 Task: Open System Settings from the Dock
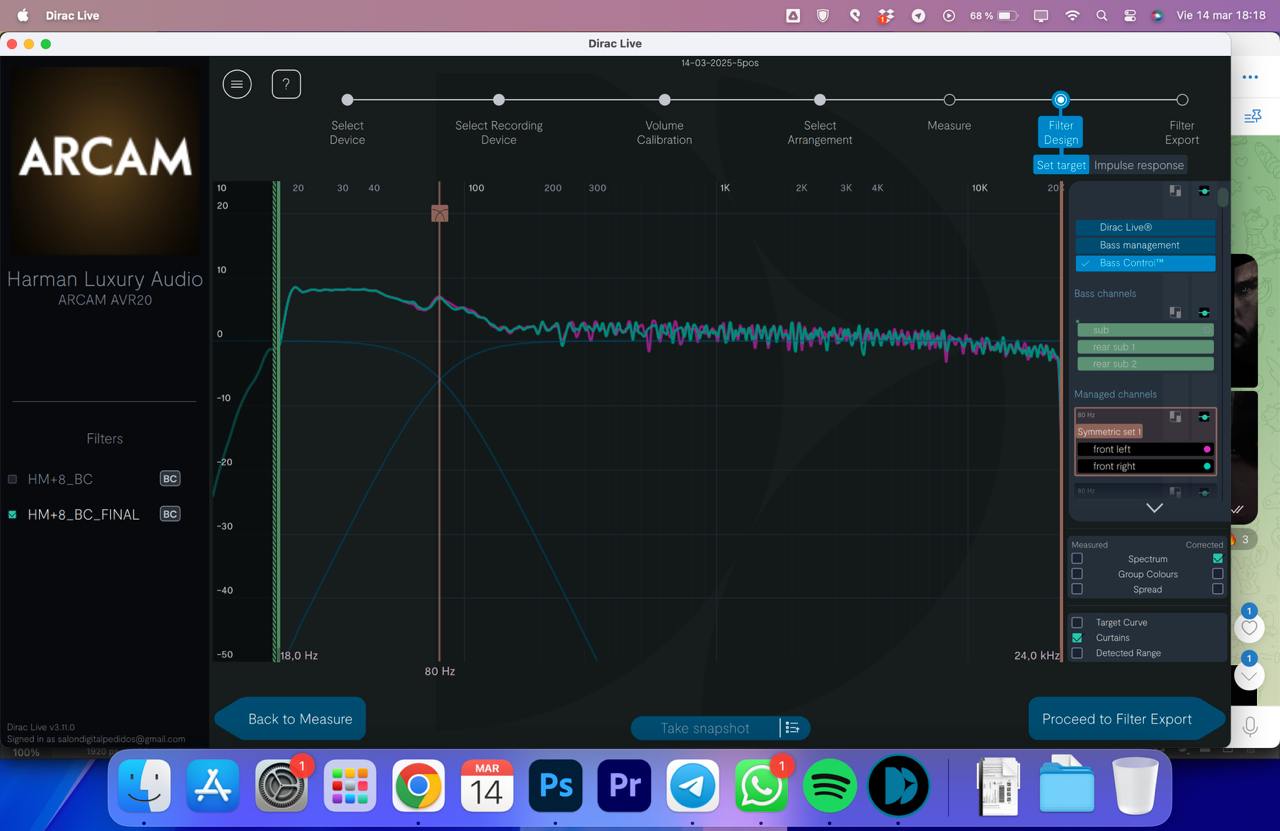281,786
